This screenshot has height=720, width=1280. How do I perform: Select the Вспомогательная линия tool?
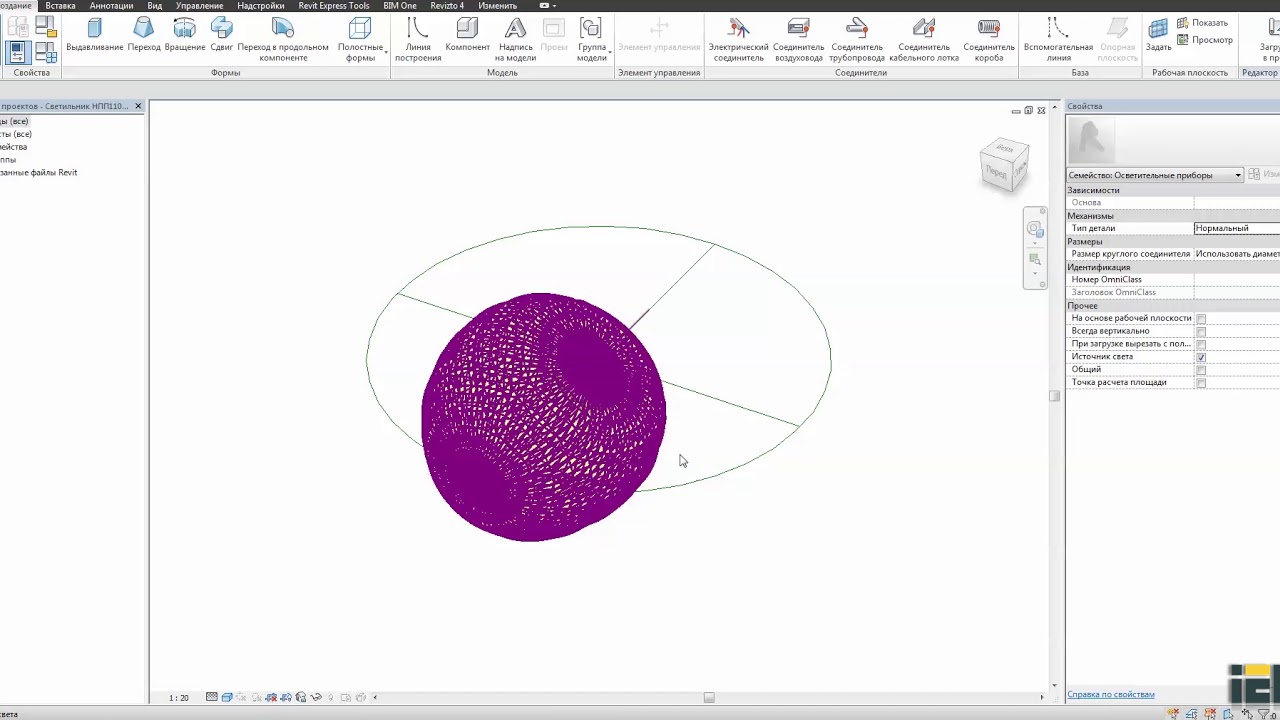1058,40
